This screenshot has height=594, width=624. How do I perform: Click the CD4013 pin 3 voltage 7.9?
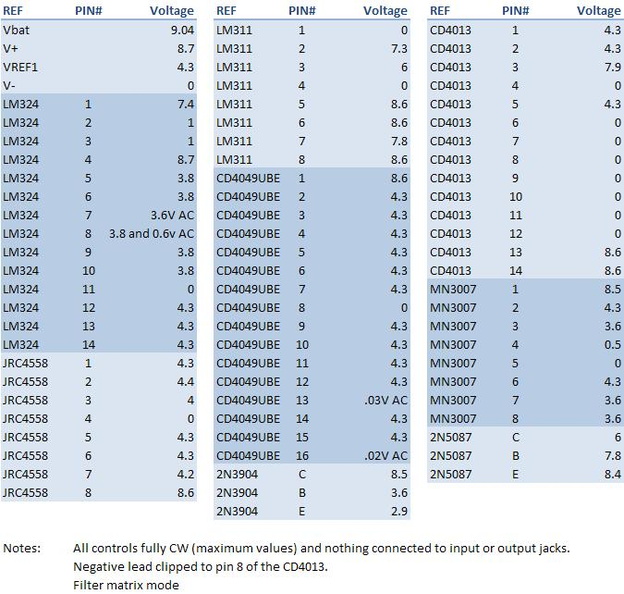click(609, 66)
